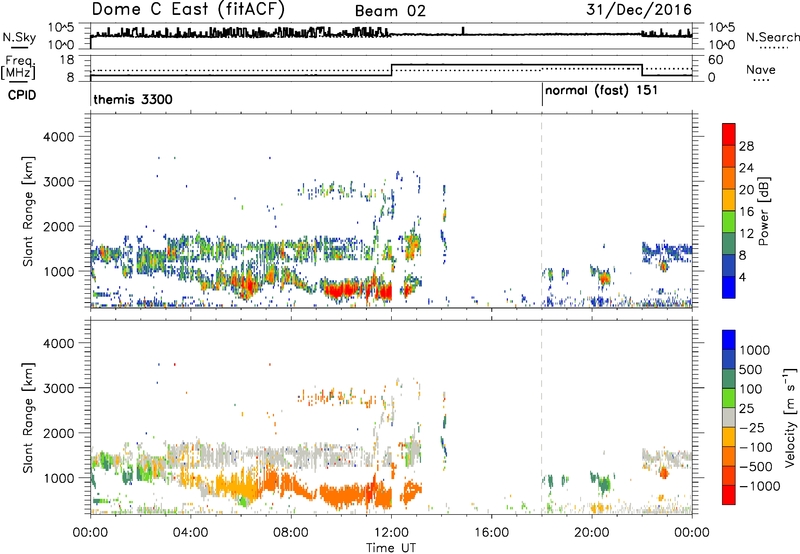
Task: Select the 'Beam 02' label
Action: (390, 11)
